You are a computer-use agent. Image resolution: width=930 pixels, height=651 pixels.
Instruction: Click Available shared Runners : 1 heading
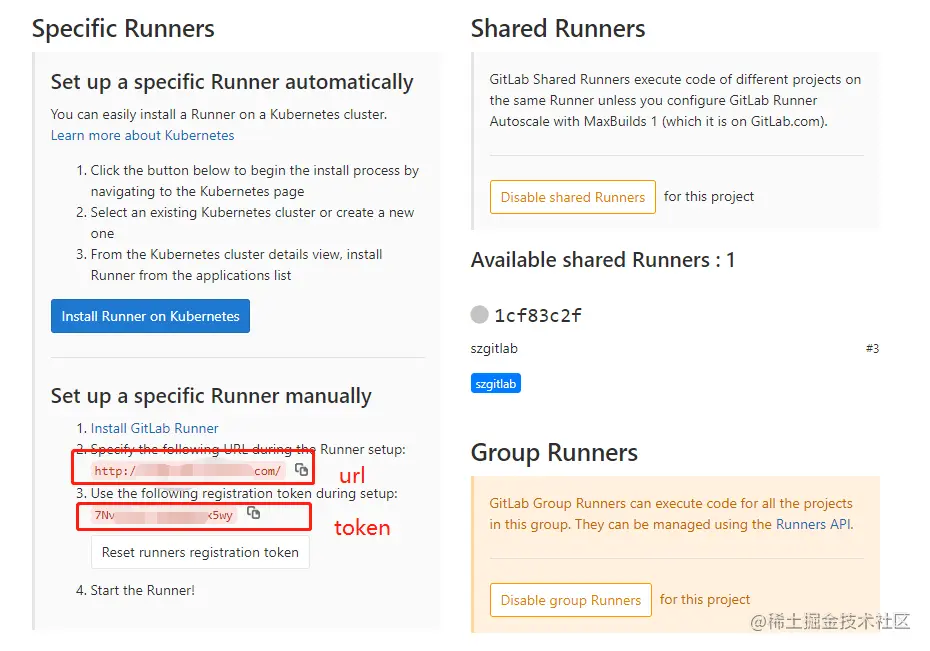pyautogui.click(x=603, y=260)
